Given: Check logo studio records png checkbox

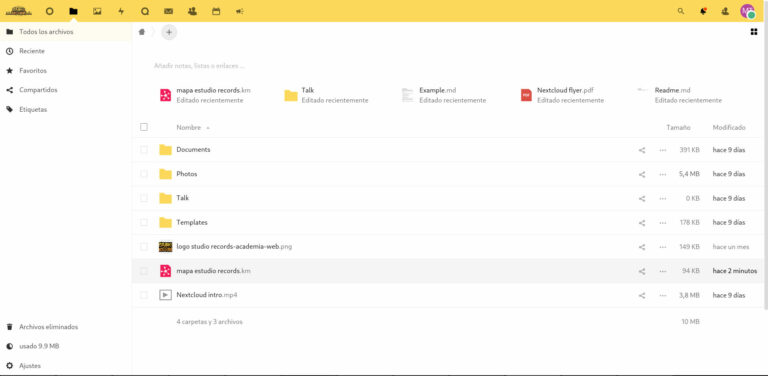Looking at the screenshot, I should [144, 247].
